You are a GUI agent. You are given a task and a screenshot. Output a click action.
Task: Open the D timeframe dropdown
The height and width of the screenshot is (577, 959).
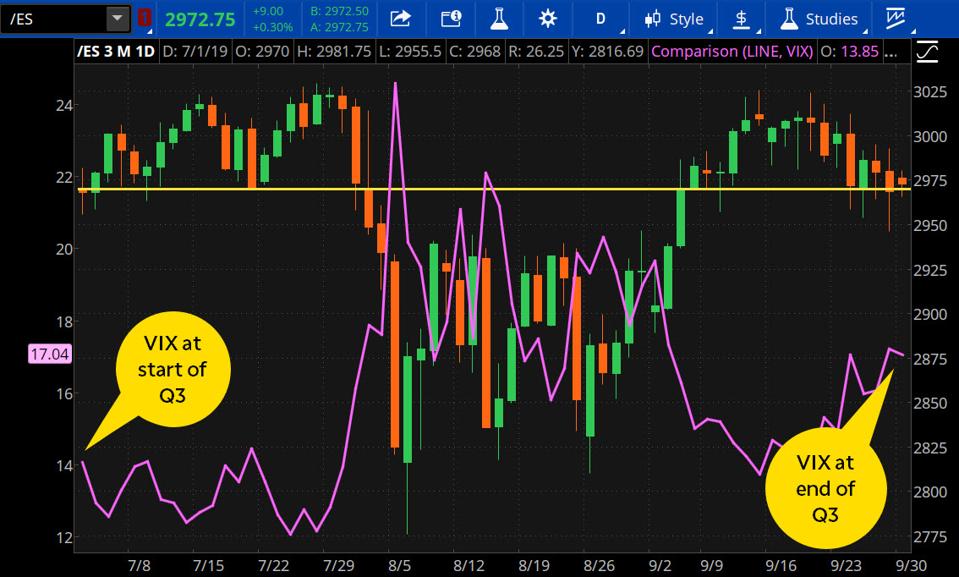tap(602, 18)
